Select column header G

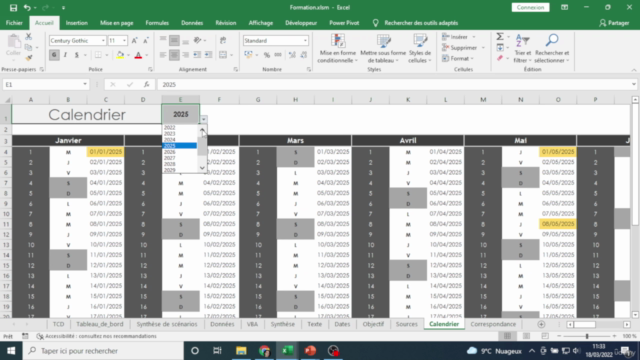point(258,100)
